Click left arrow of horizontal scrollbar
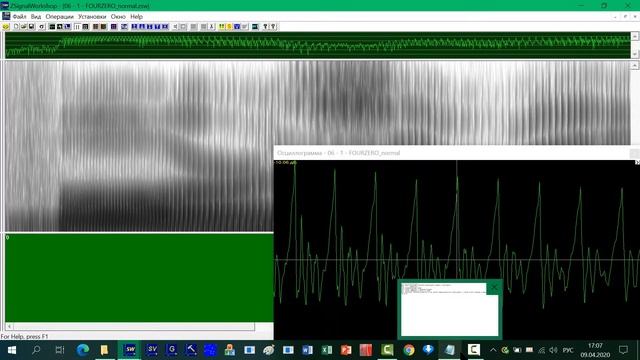Screen dimensions: 640x360 point(9,327)
